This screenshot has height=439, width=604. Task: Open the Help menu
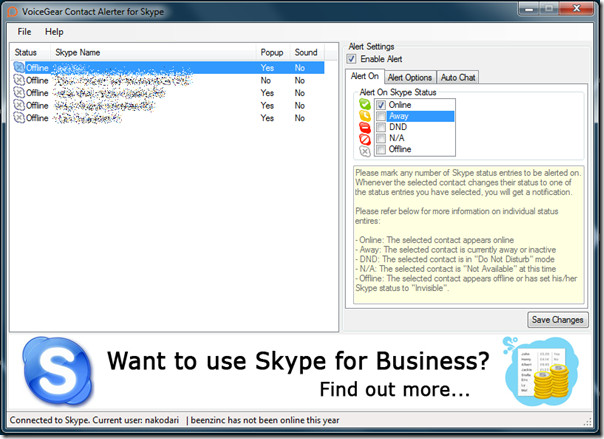[x=54, y=32]
